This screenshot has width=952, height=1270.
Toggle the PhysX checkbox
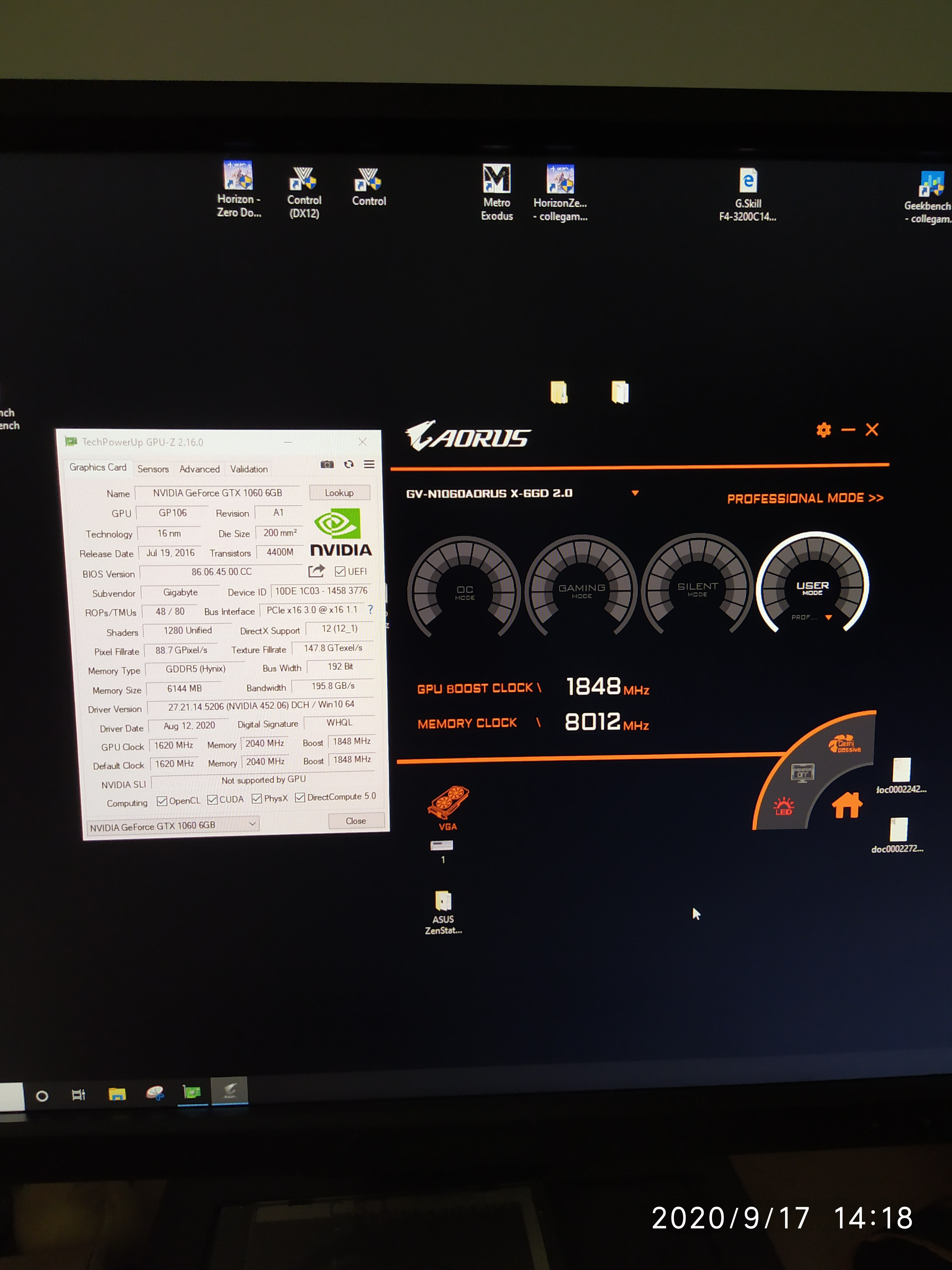[257, 799]
